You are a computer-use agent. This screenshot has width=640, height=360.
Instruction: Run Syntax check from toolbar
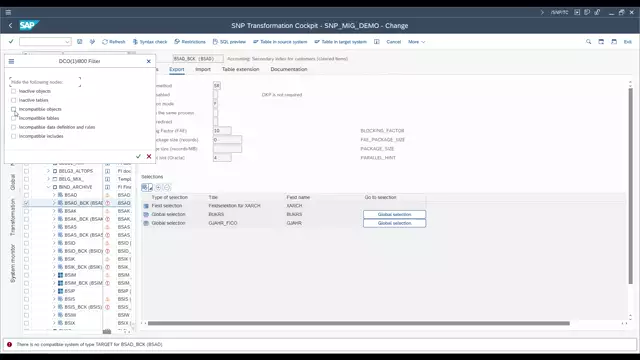point(150,42)
